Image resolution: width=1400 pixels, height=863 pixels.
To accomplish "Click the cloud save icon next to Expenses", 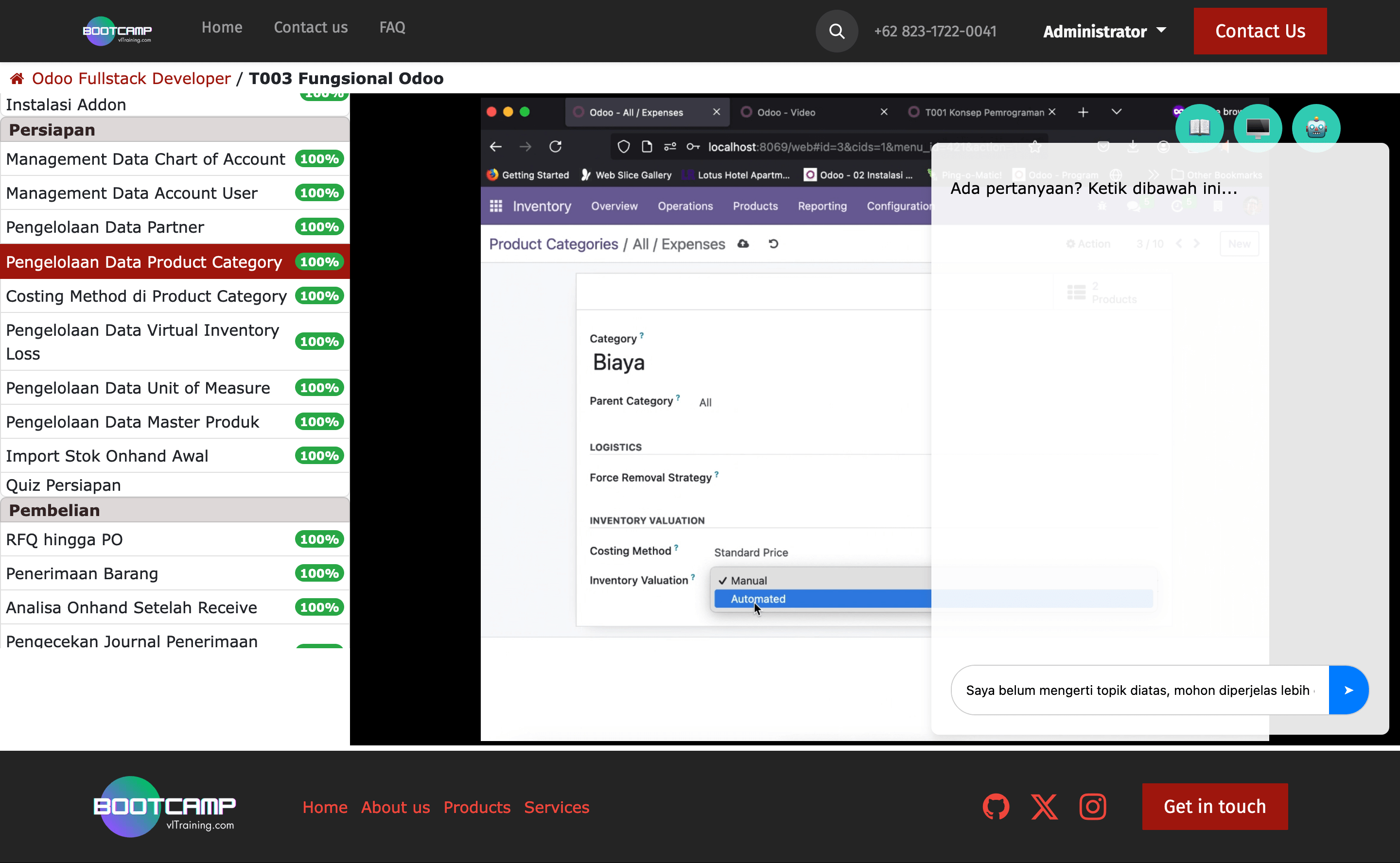I will (743, 244).
